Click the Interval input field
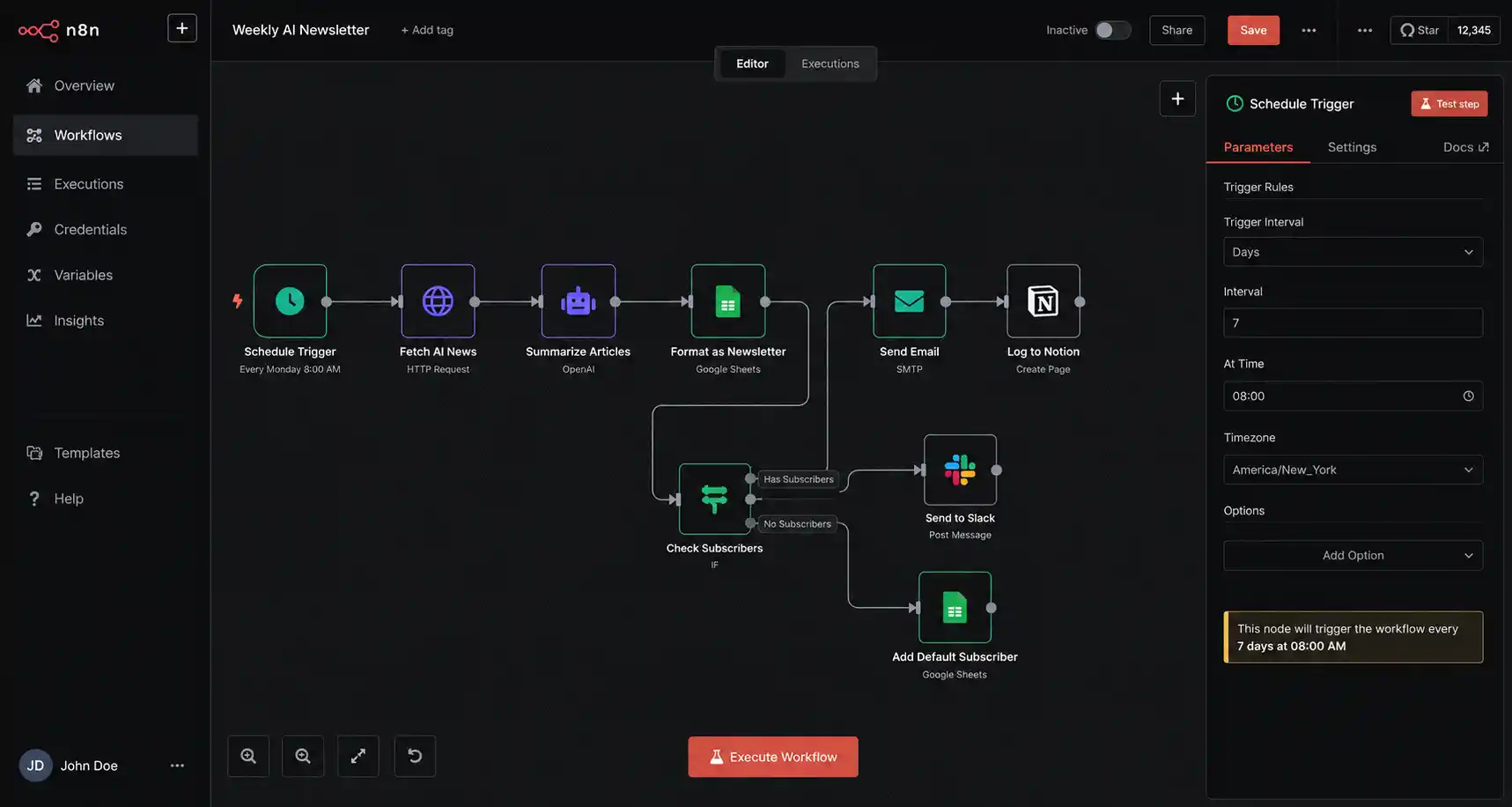This screenshot has height=807, width=1512. [1353, 322]
